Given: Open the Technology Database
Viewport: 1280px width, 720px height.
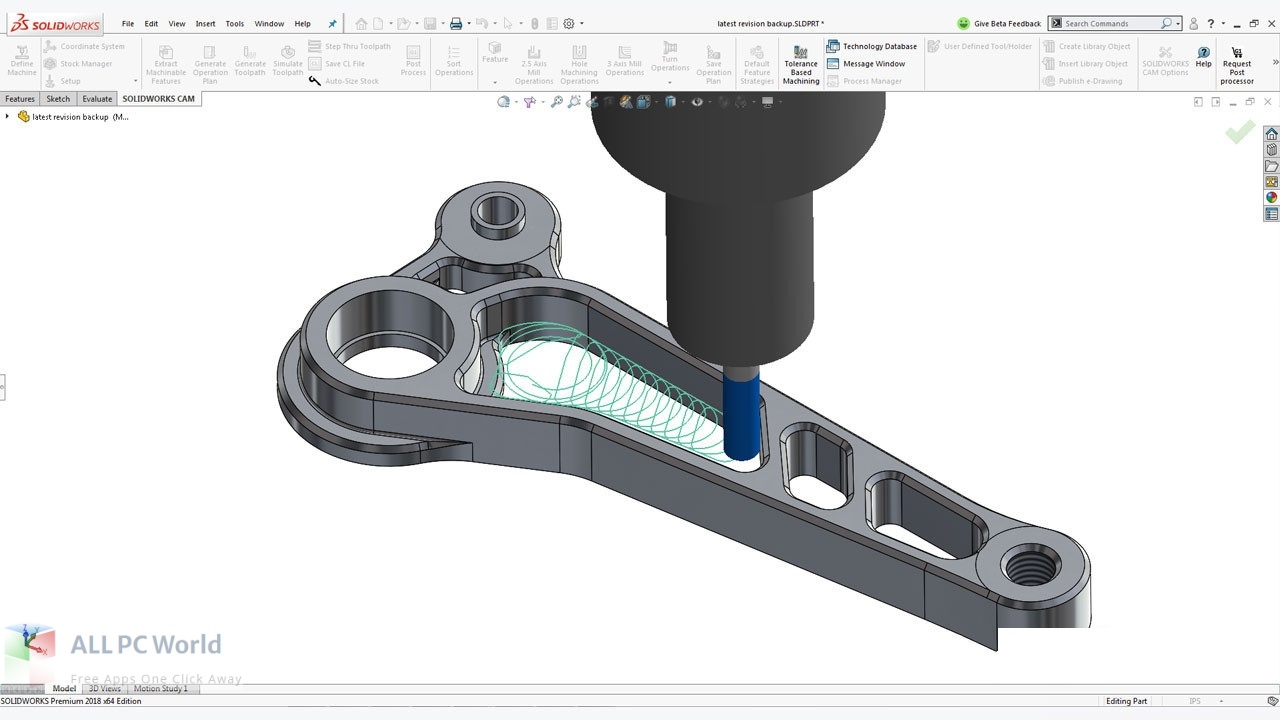Looking at the screenshot, I should tap(874, 46).
